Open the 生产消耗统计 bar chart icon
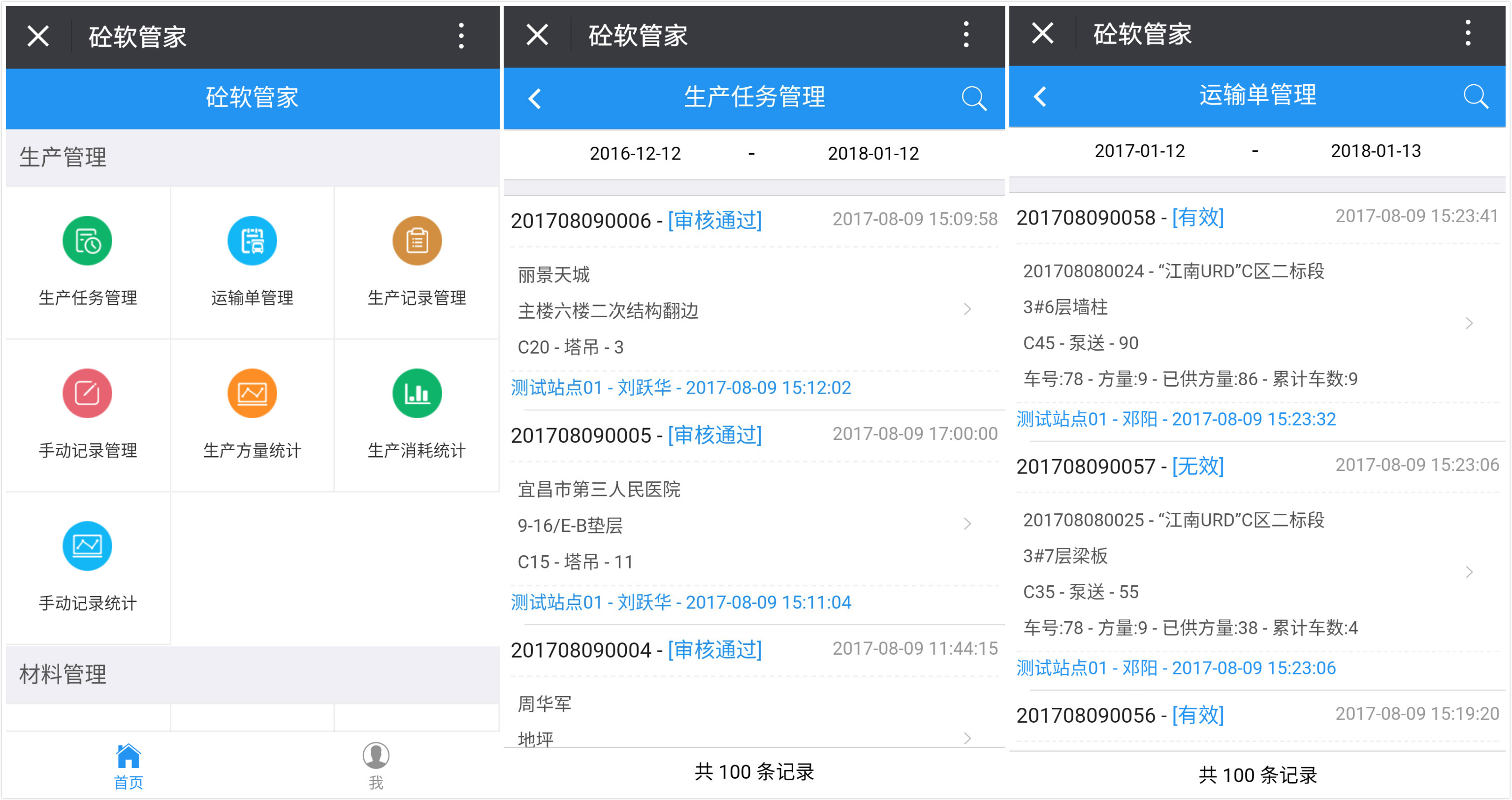1512x800 pixels. (417, 393)
